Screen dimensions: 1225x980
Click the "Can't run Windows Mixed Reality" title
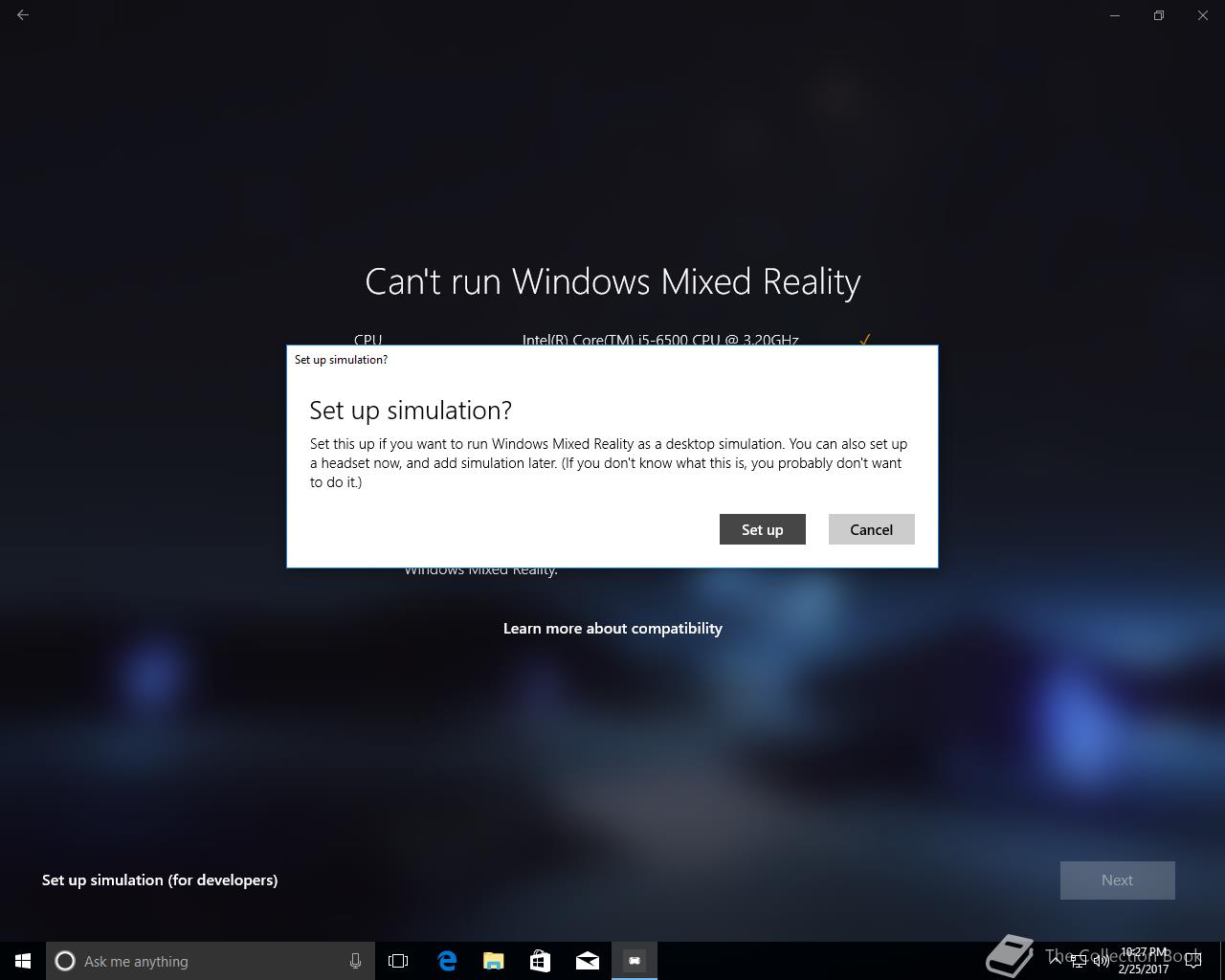pos(612,281)
